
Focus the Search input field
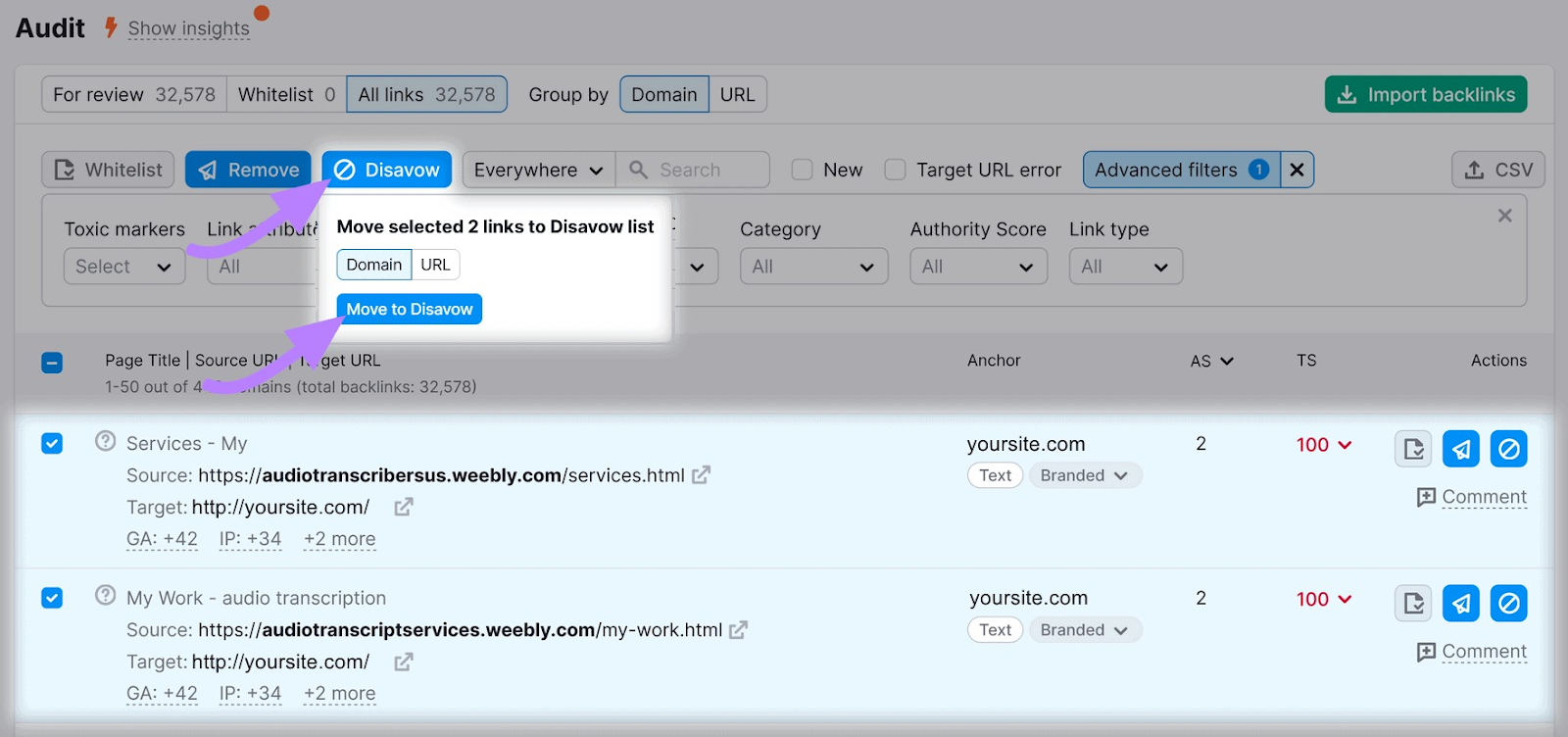(693, 170)
